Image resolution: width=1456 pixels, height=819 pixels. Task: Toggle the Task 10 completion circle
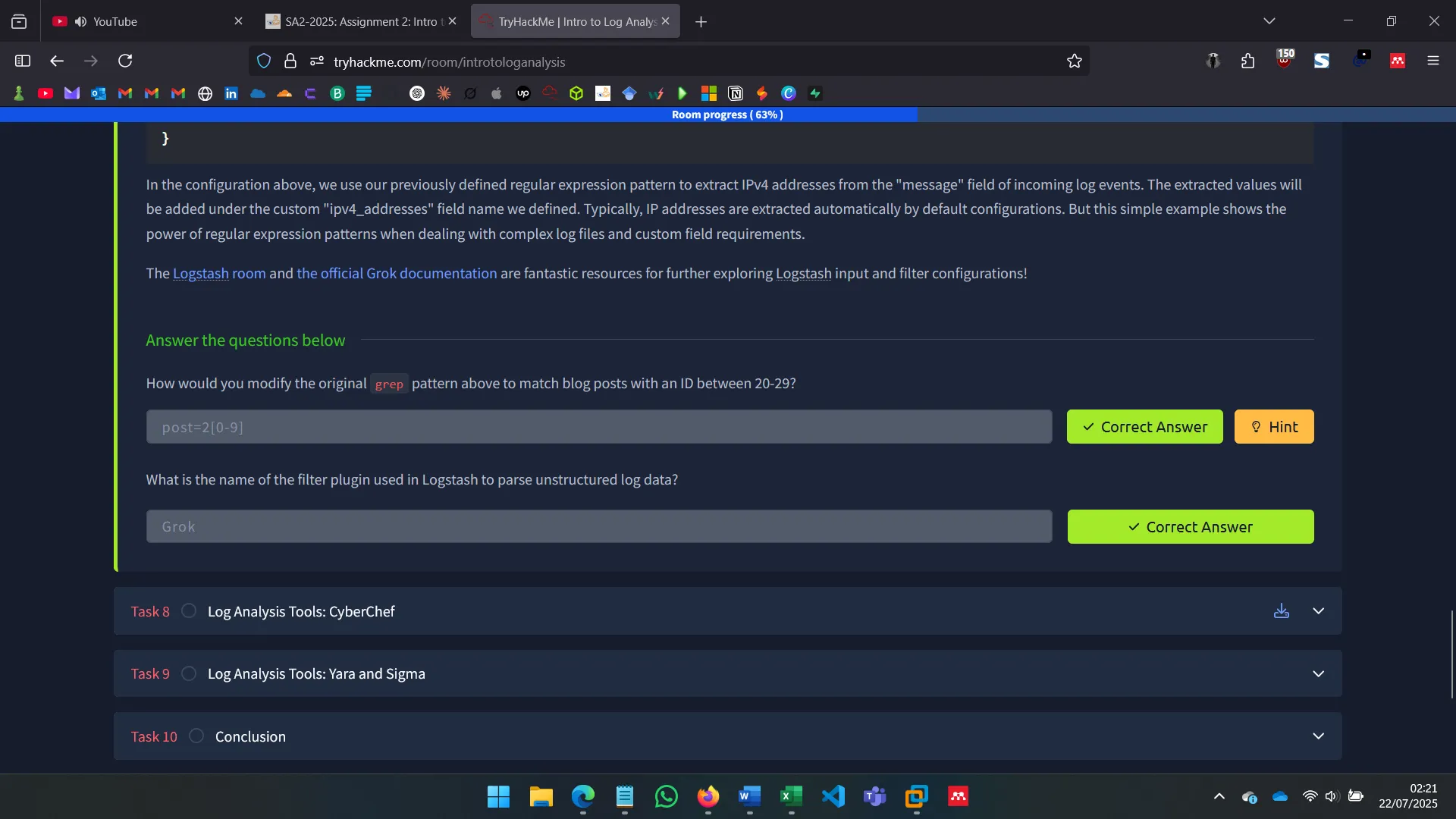coord(196,735)
